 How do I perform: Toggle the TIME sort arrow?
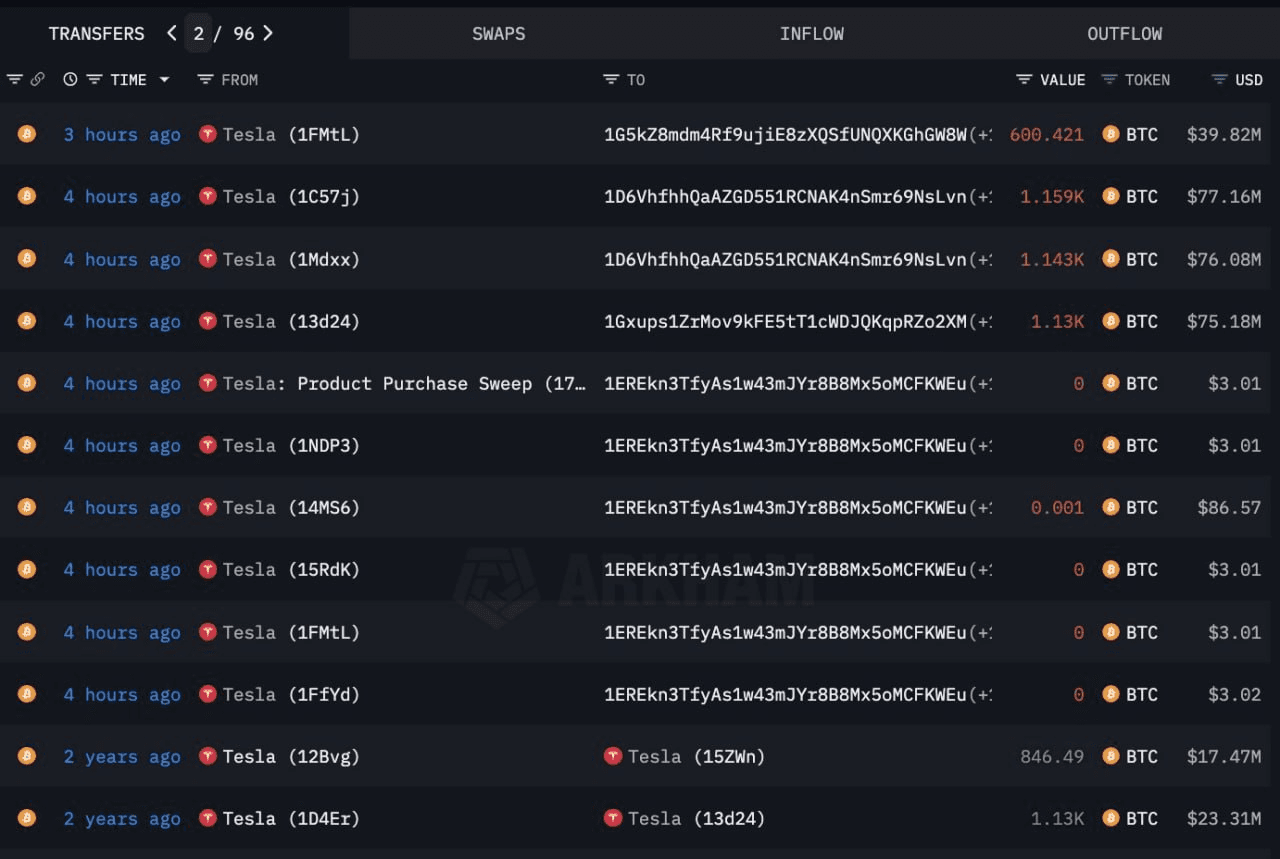164,79
